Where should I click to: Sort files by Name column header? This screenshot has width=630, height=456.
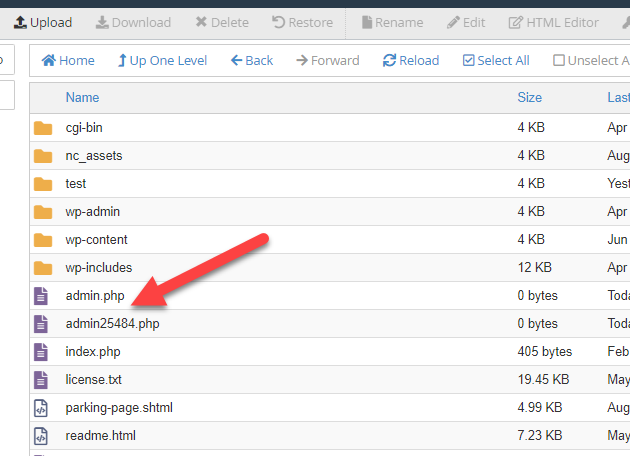coord(82,97)
